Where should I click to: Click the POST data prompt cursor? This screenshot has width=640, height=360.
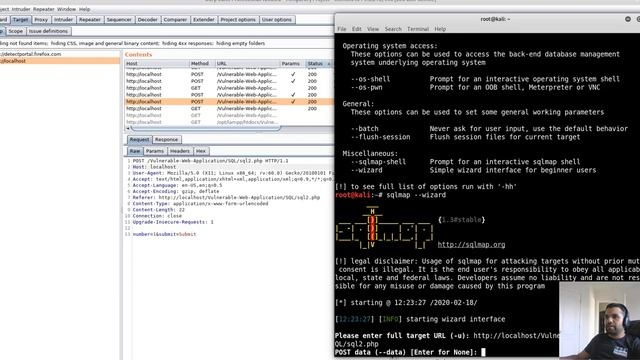tap(483, 352)
